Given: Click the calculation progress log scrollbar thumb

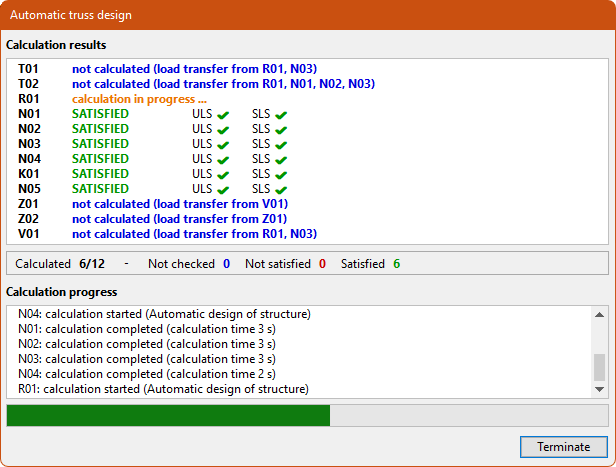Looking at the screenshot, I should [599, 367].
